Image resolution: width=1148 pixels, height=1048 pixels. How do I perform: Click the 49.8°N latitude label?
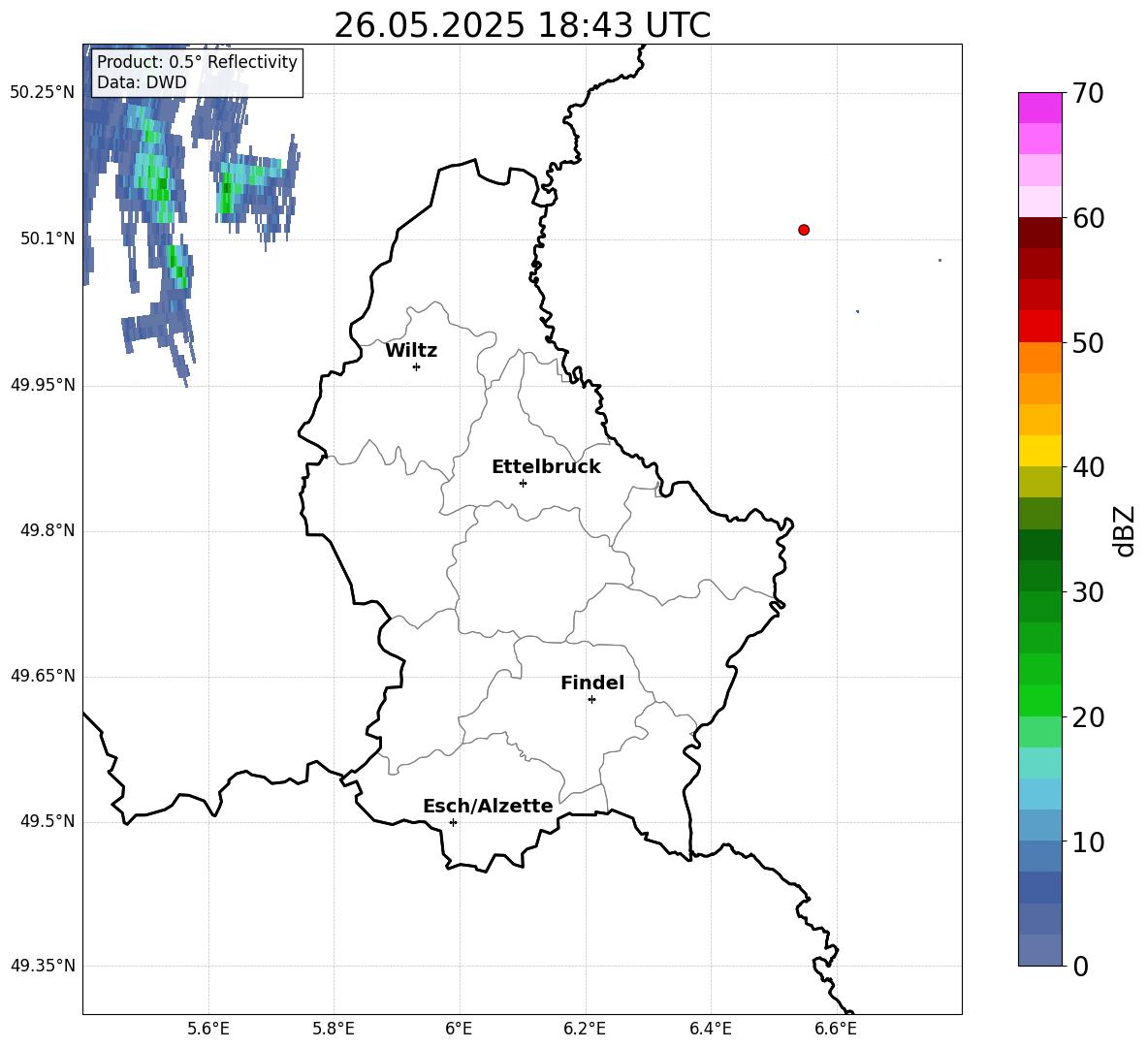coord(48,530)
